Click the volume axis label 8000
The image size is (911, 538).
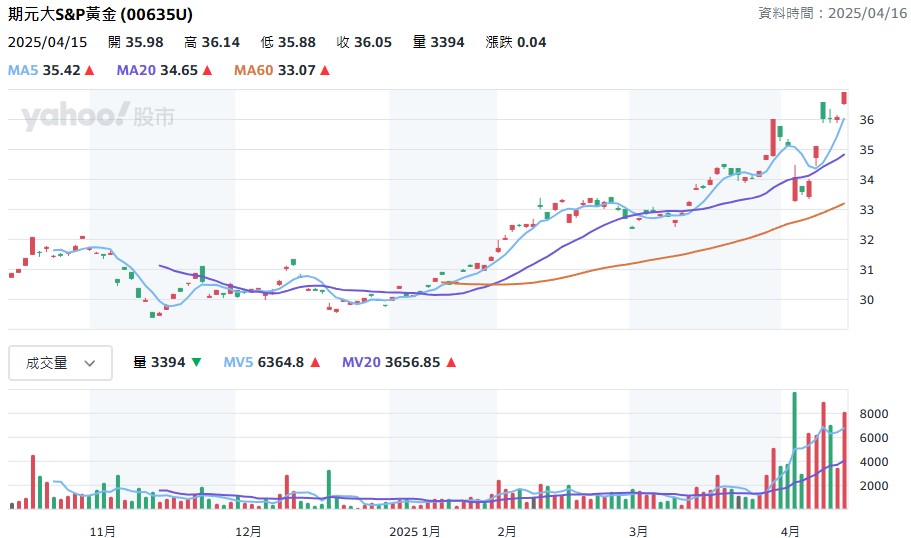874,414
